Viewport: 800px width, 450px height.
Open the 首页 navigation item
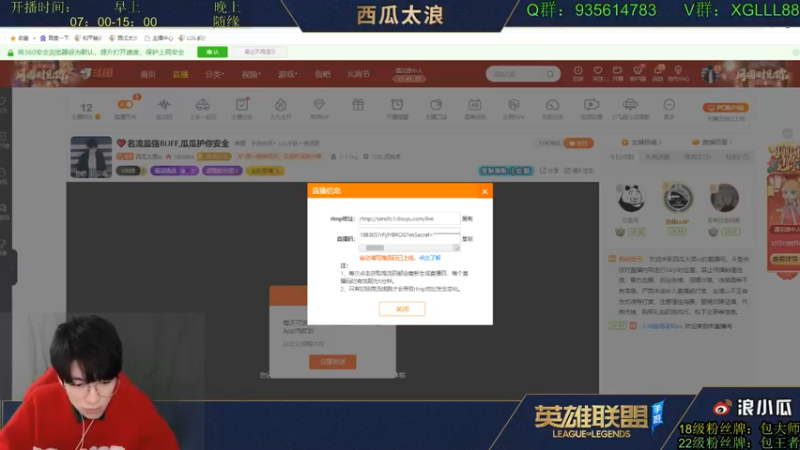click(x=148, y=74)
